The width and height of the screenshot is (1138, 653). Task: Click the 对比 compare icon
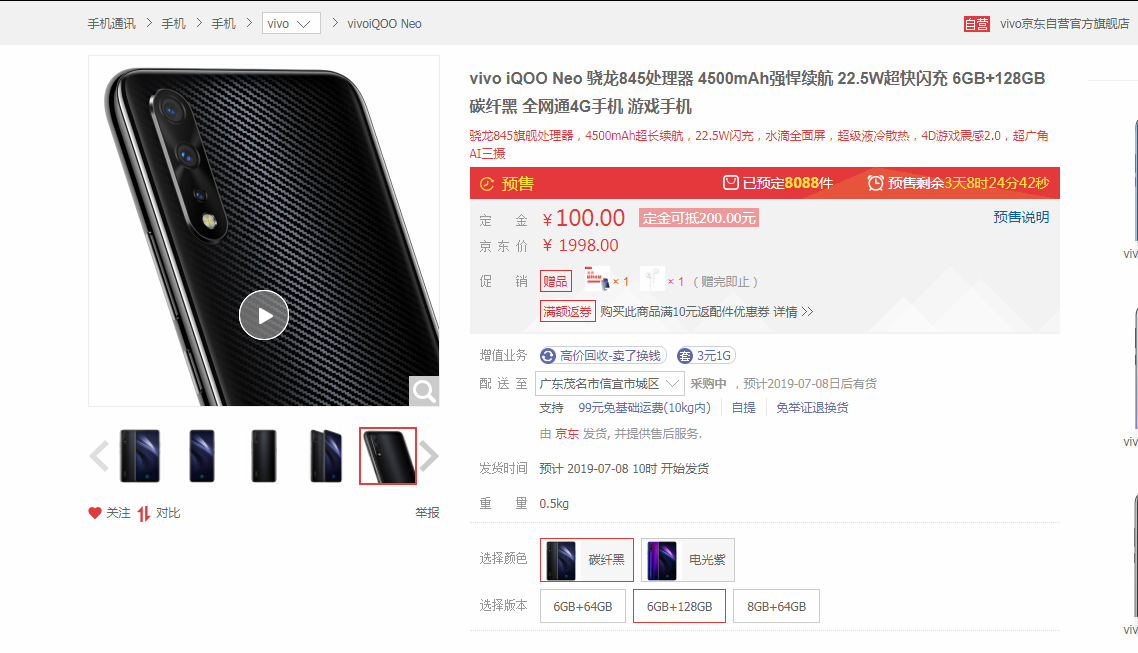(144, 514)
